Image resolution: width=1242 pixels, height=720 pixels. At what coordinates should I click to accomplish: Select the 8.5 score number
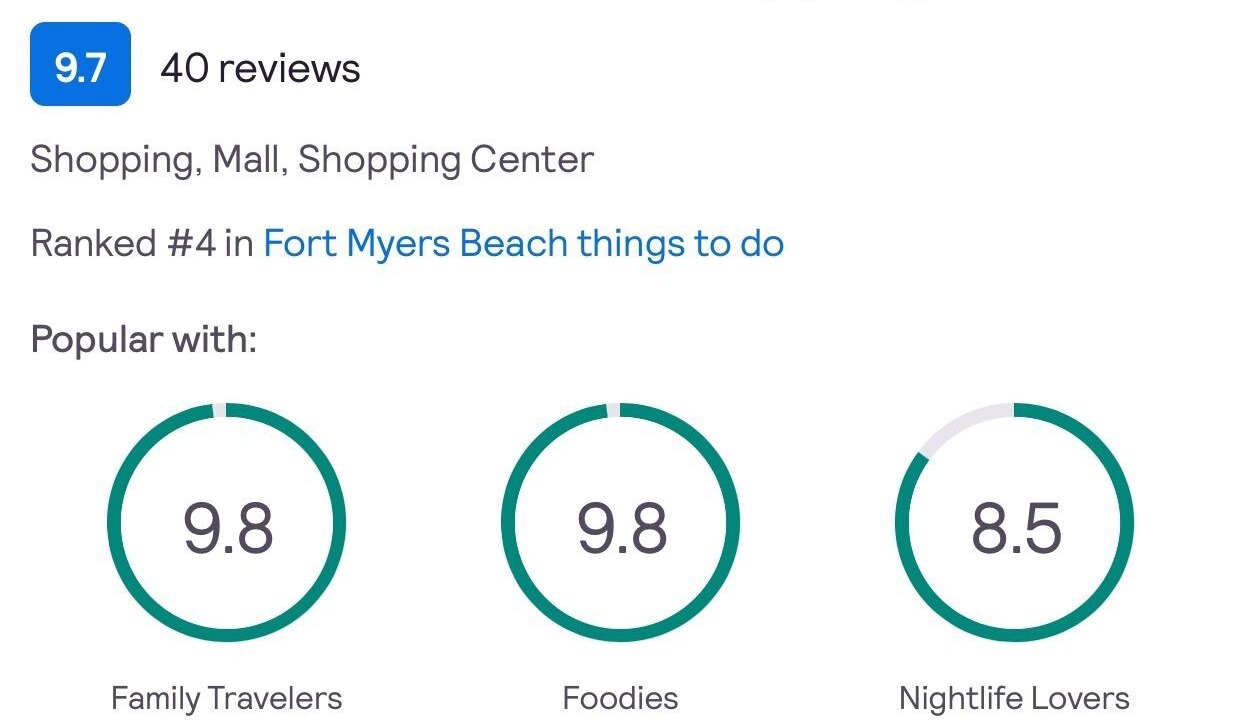[1015, 528]
